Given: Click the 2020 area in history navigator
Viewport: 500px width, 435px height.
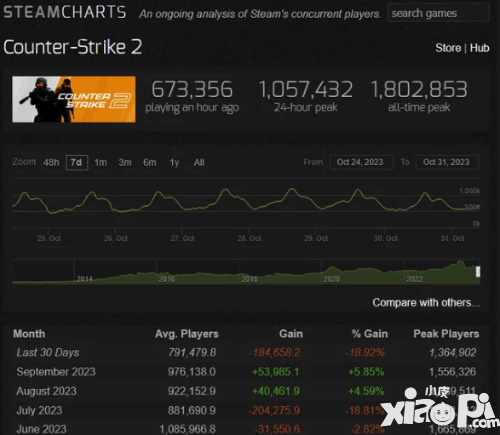Looking at the screenshot, I should (x=331, y=279).
